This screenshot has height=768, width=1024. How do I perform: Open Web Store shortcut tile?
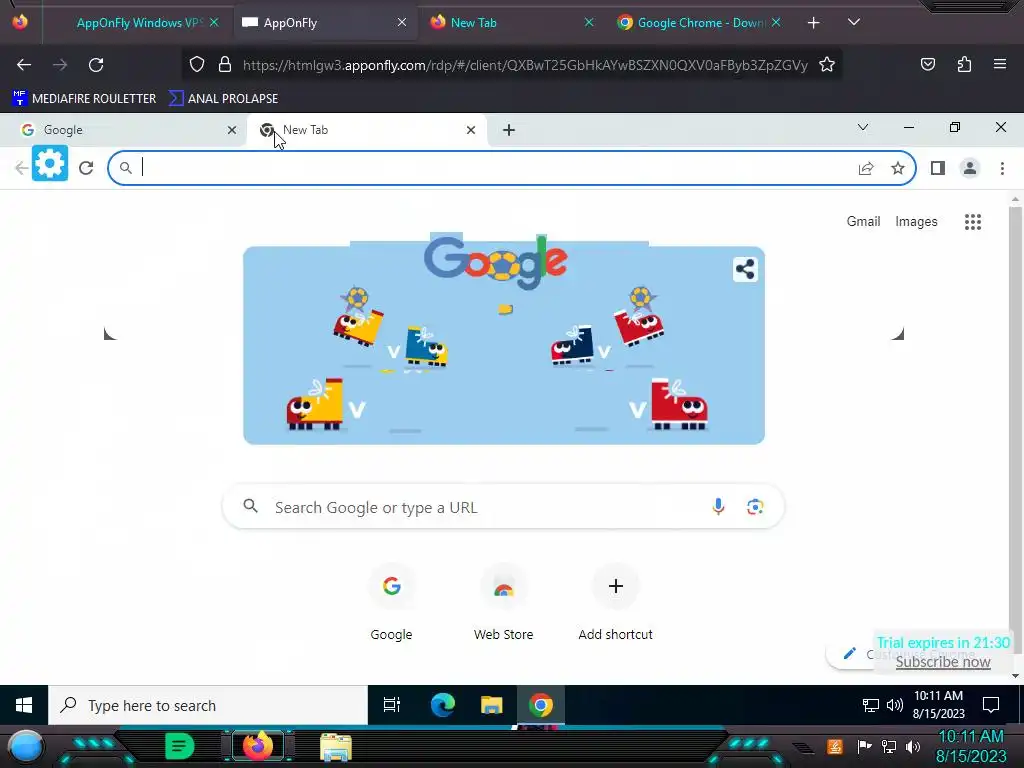click(504, 603)
